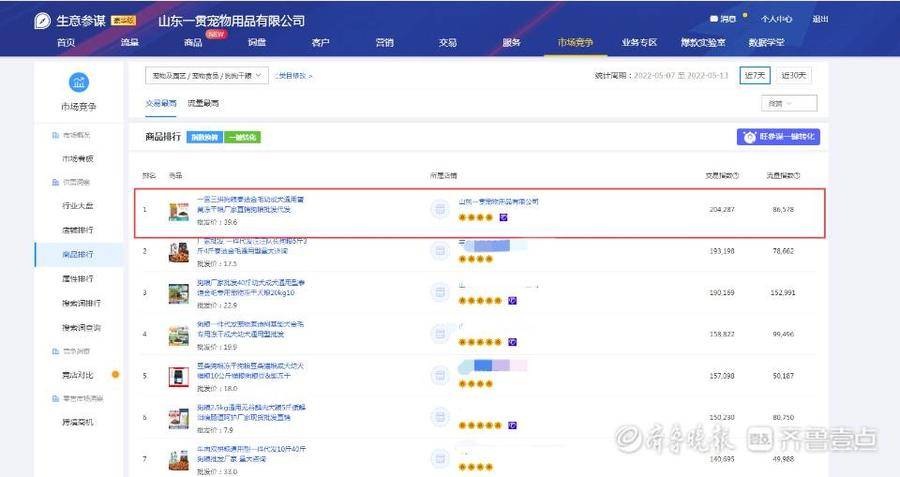Select 店铺排行 in sidebar

[78, 230]
